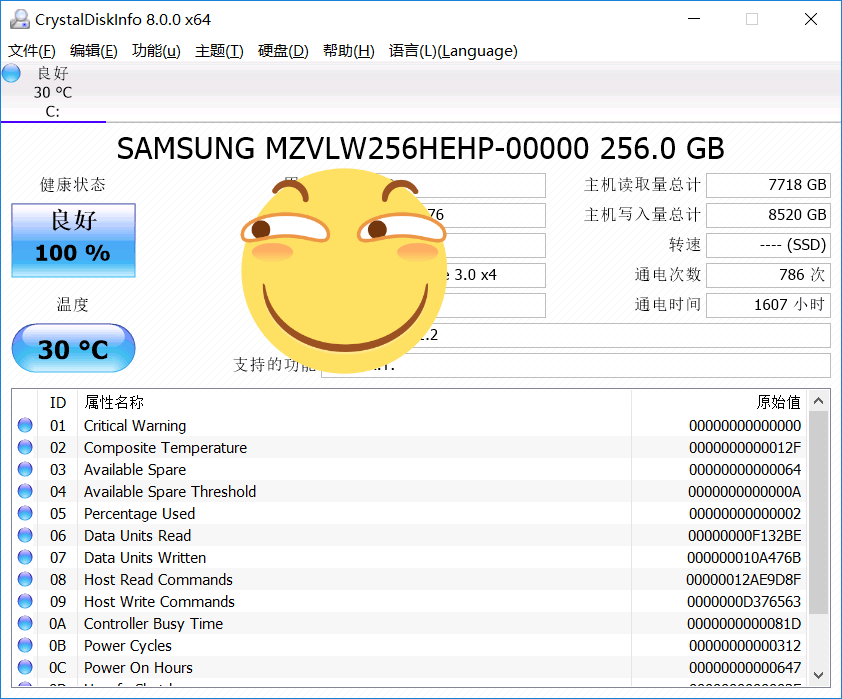
Task: Click the ID column header
Action: coord(57,402)
